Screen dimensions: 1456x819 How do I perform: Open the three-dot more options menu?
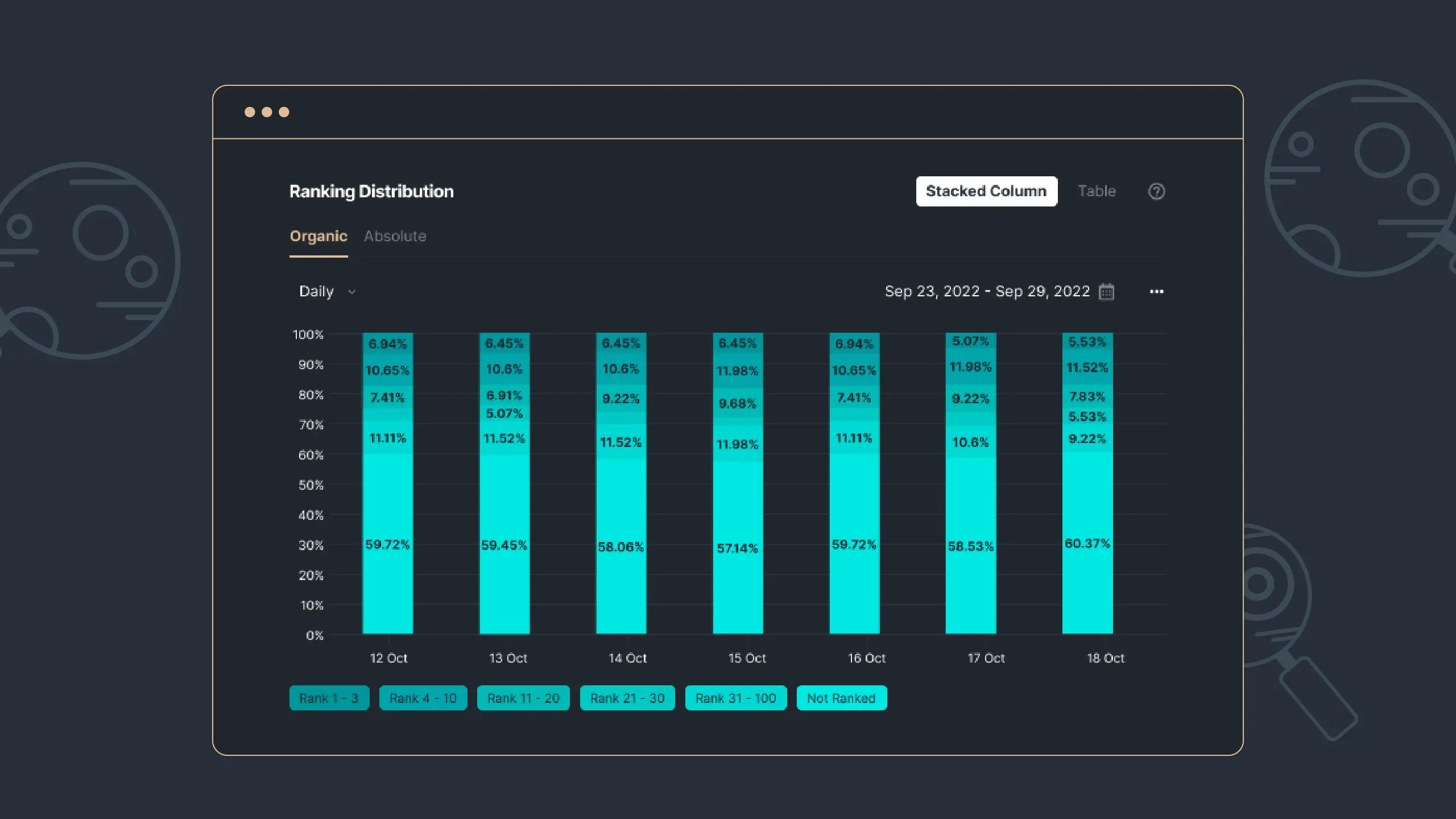tap(1156, 292)
